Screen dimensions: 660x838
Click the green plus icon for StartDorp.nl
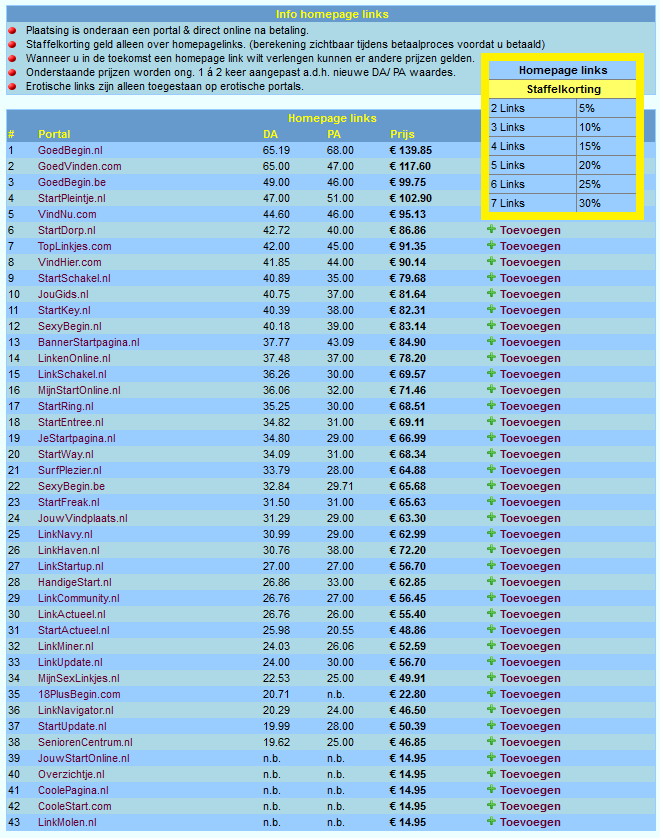491,229
